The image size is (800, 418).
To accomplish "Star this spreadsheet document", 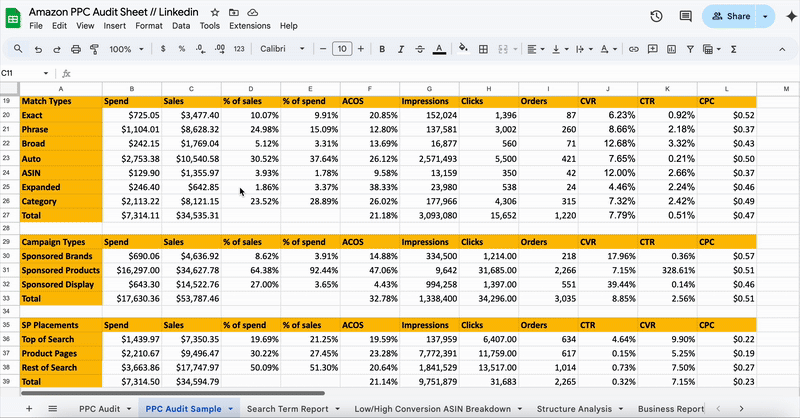I will [x=215, y=11].
